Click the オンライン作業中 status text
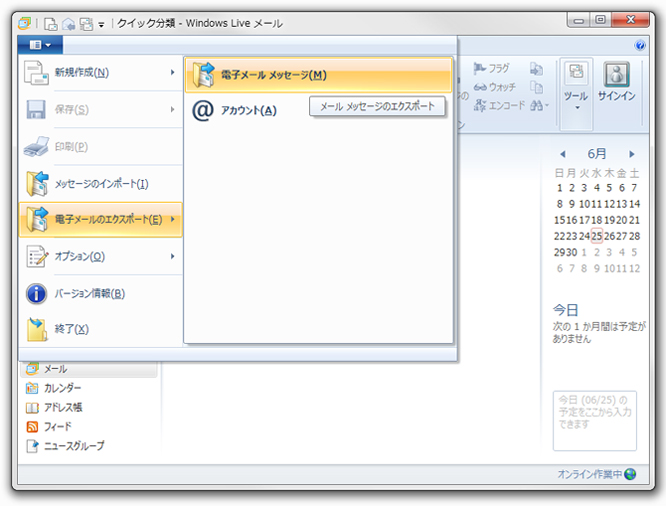666x506 pixels. tap(590, 474)
